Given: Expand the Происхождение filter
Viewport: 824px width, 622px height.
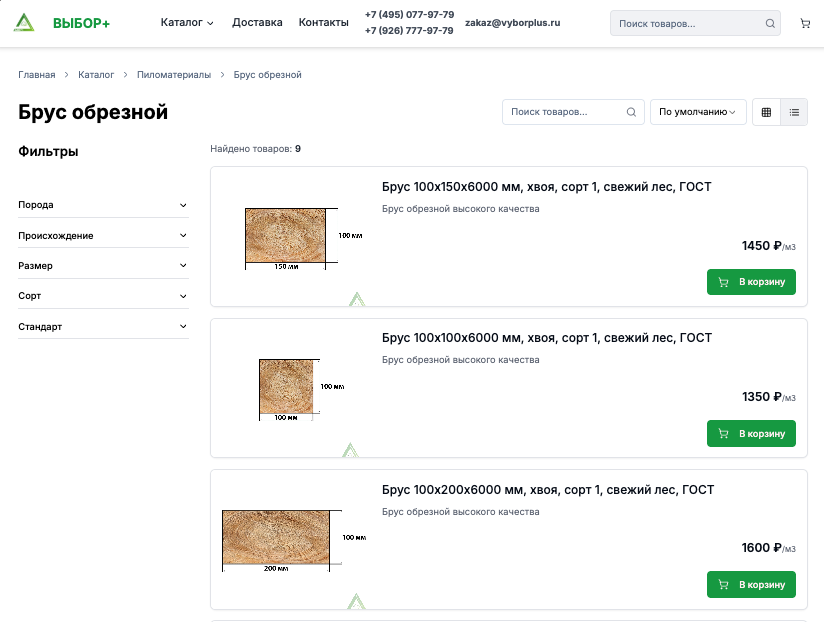Looking at the screenshot, I should (x=103, y=236).
